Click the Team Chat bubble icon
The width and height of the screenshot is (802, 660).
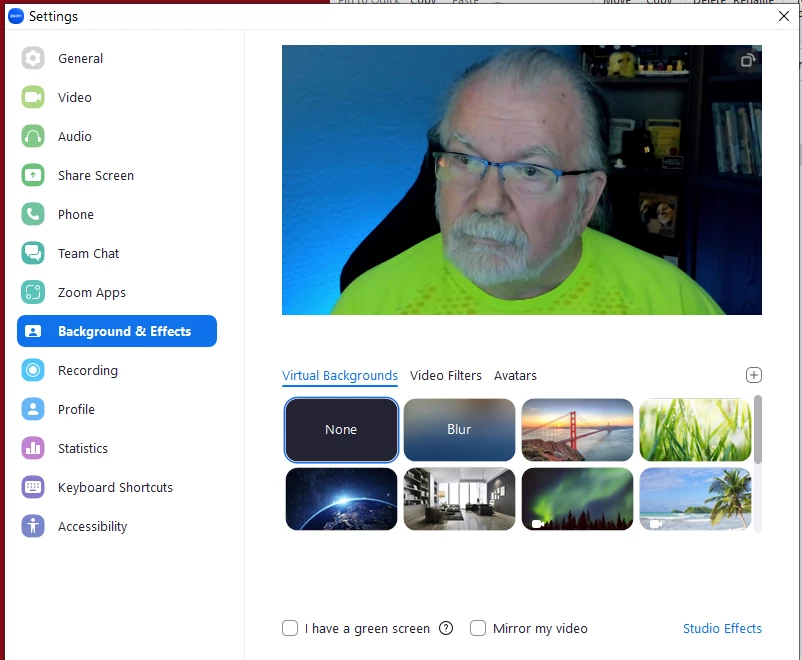point(33,253)
